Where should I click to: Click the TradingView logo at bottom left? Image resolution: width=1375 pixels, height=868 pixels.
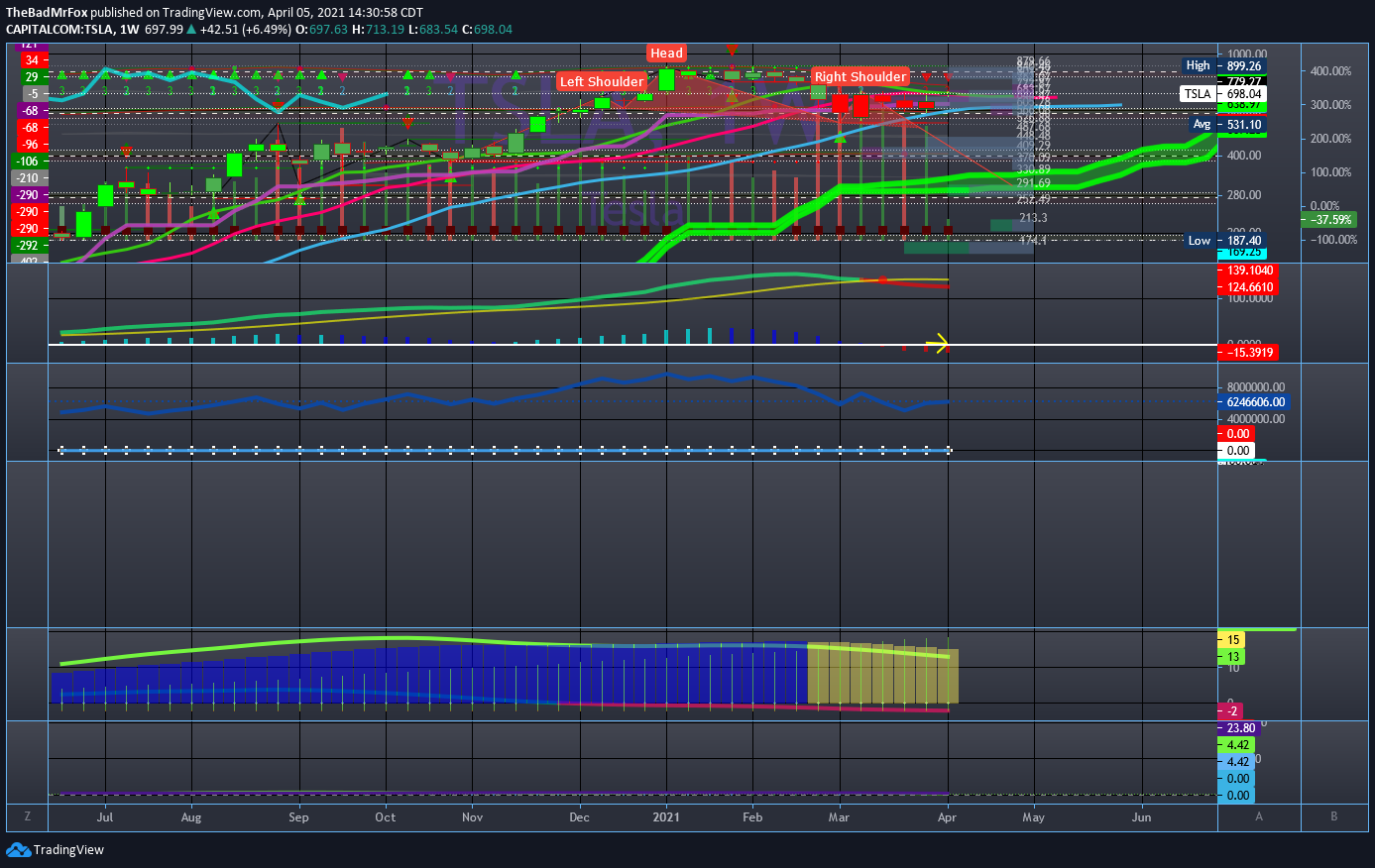(x=56, y=849)
